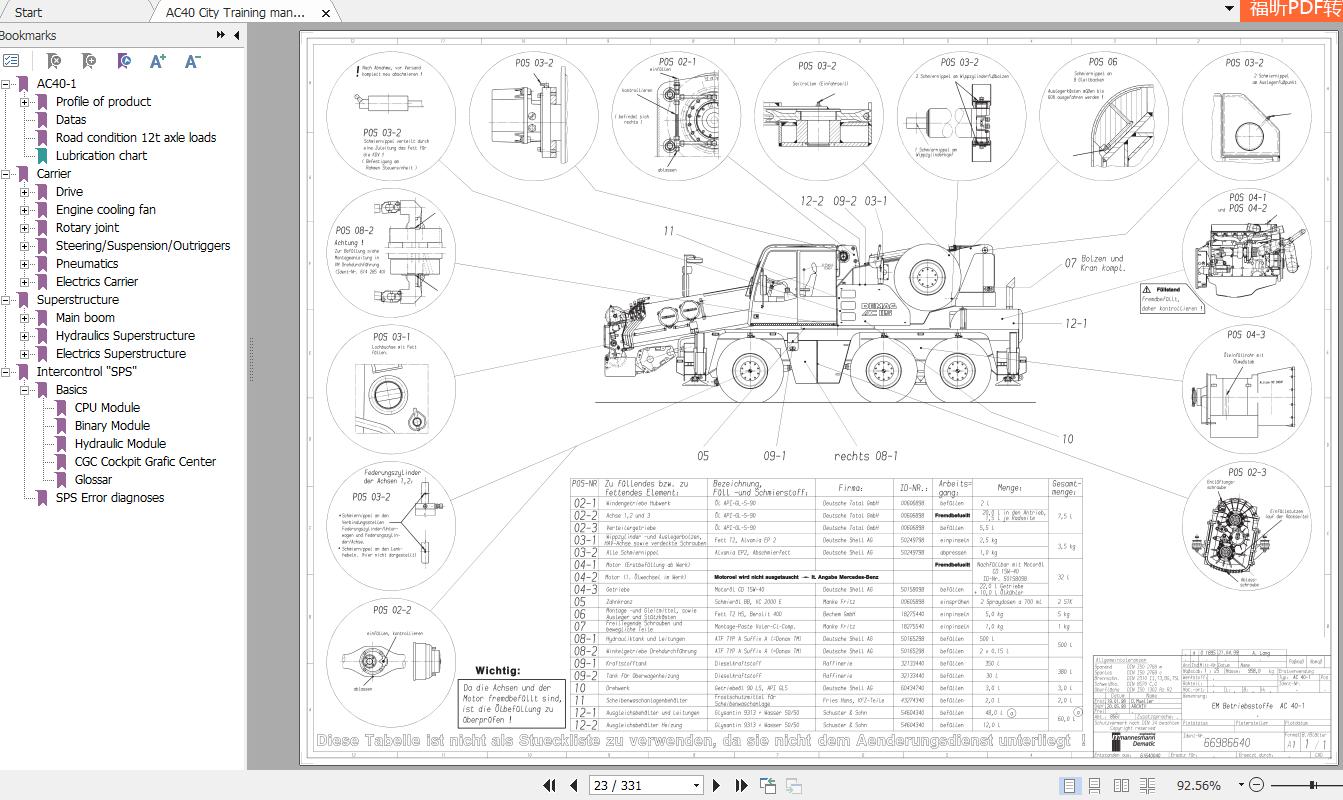Click the zoom out minus control
Viewport: 1343px width, 800px height.
click(x=1256, y=785)
